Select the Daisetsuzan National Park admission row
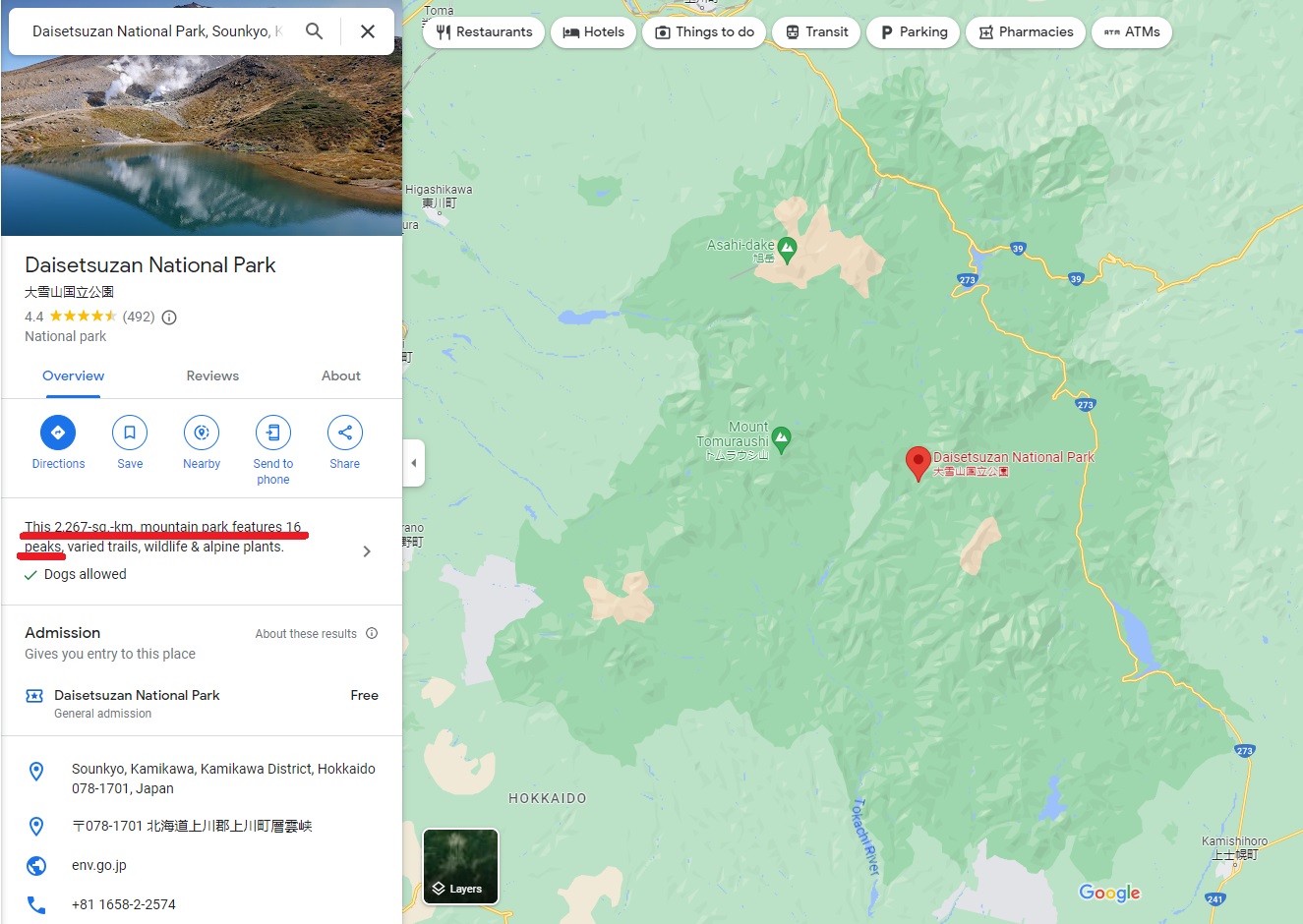 tap(202, 703)
